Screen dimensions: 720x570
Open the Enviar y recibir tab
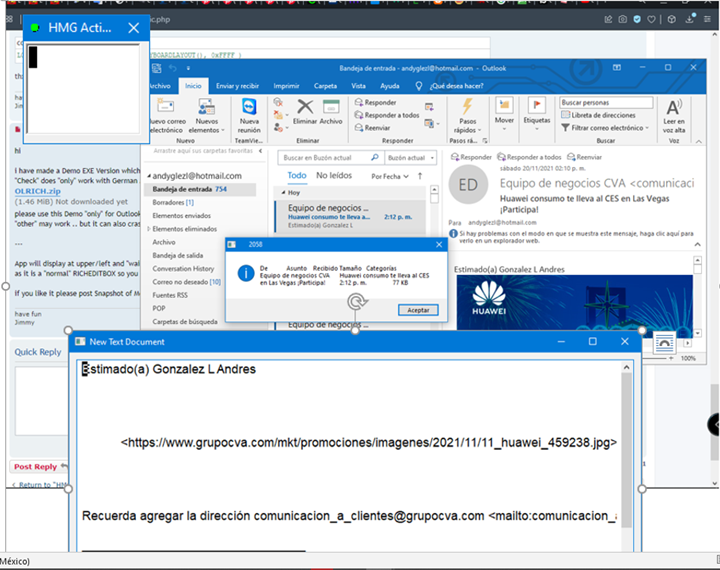237,86
